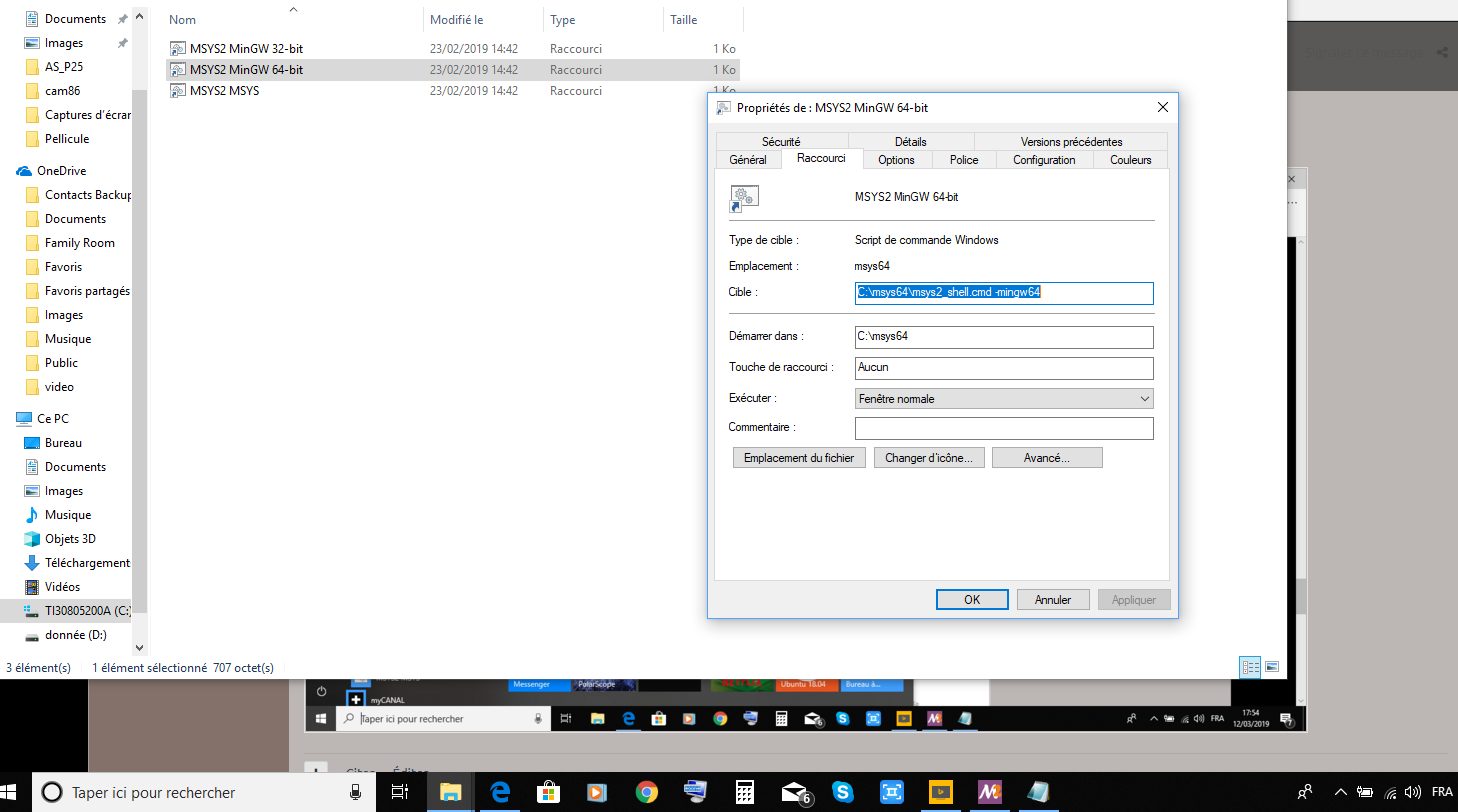Click the Changer d'icône... button
The width and height of the screenshot is (1458, 812).
pyautogui.click(x=929, y=458)
